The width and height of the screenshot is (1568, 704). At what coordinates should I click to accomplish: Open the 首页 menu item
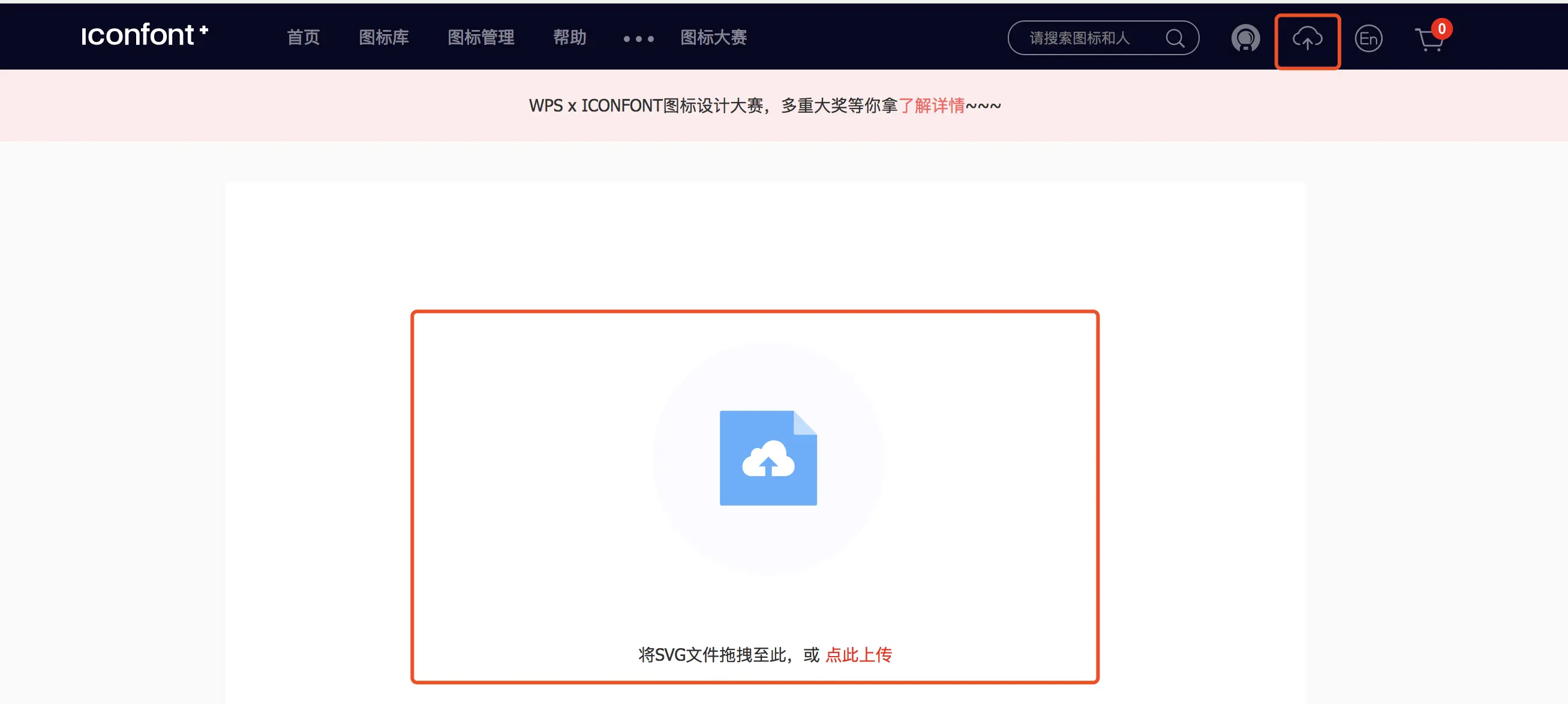pyautogui.click(x=304, y=38)
